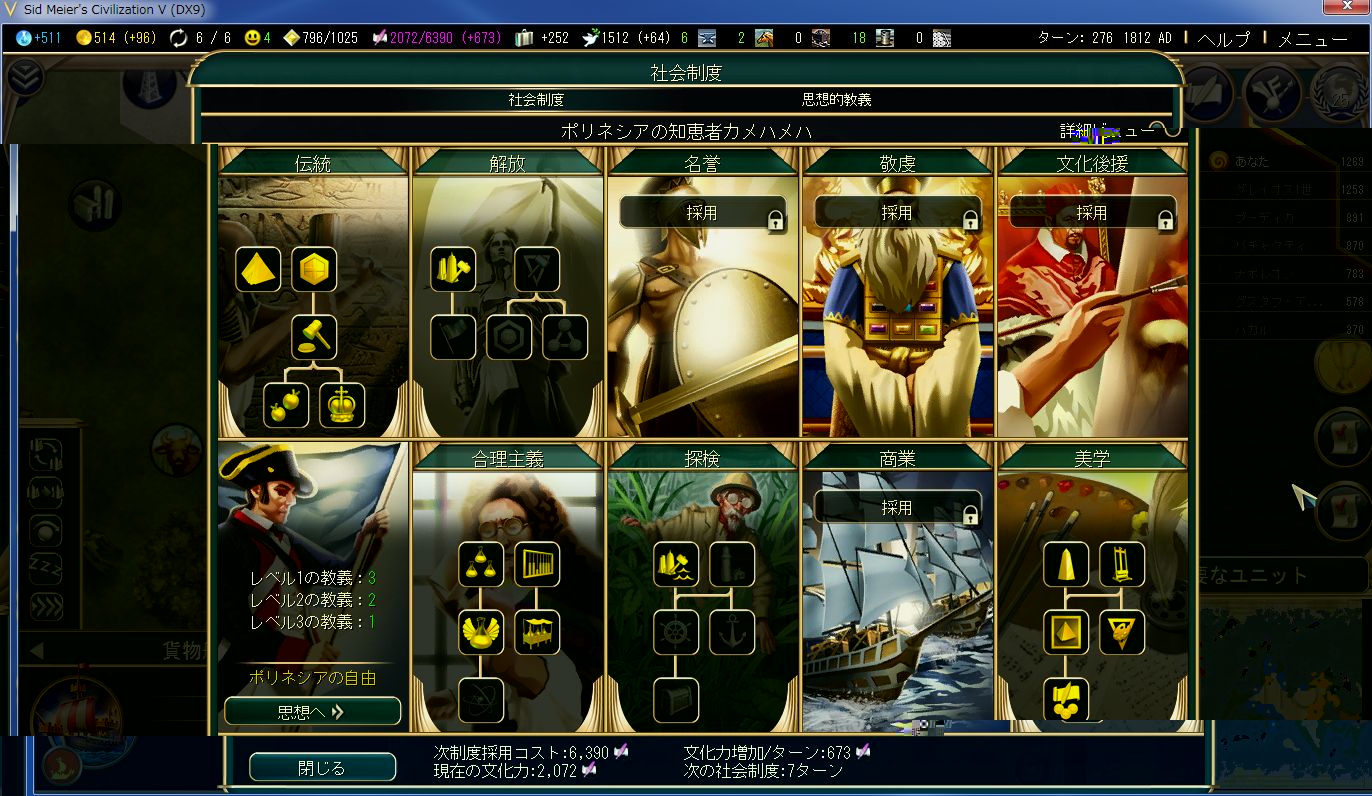Click 採用 on the 商業 policy tree
Viewport: 1372px width, 796px height.
click(897, 508)
